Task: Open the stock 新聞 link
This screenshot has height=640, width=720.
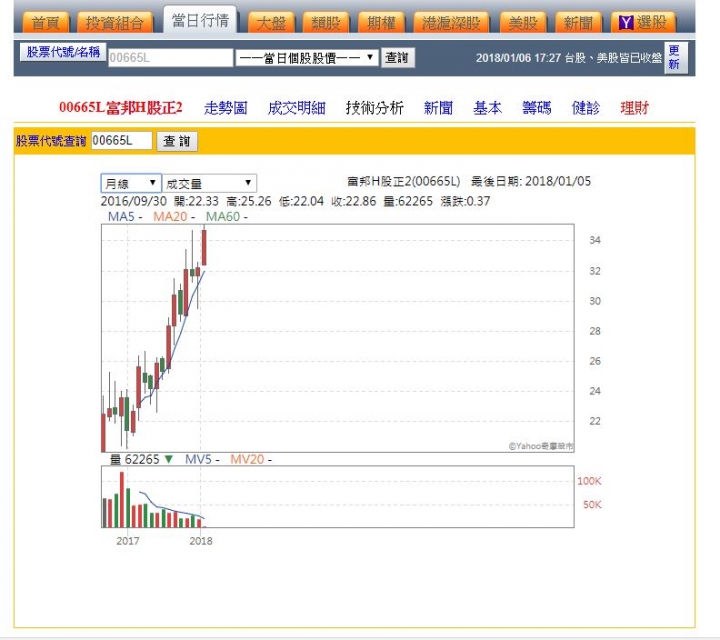Action: pyautogui.click(x=438, y=108)
